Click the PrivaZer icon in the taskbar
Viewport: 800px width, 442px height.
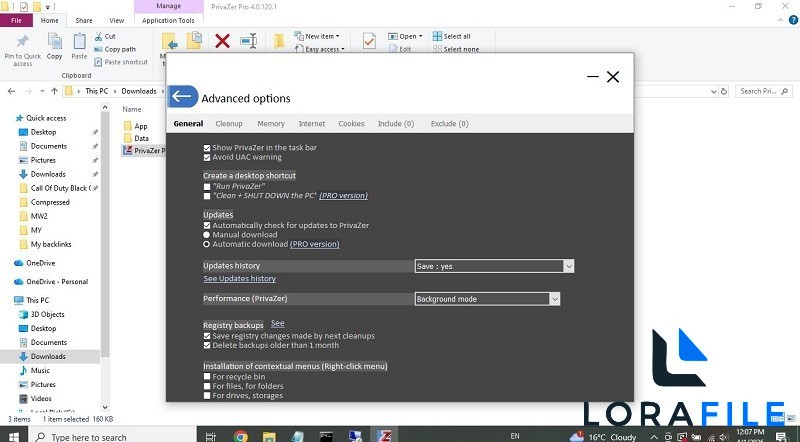384,436
